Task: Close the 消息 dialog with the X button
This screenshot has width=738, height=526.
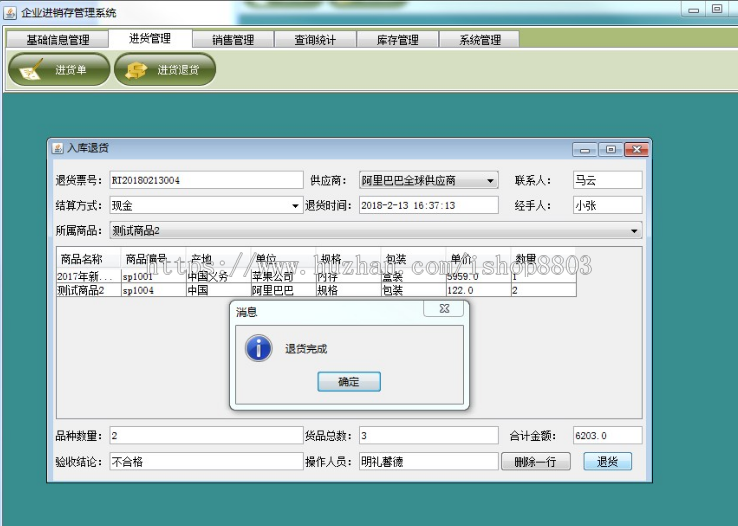Action: pyautogui.click(x=444, y=309)
